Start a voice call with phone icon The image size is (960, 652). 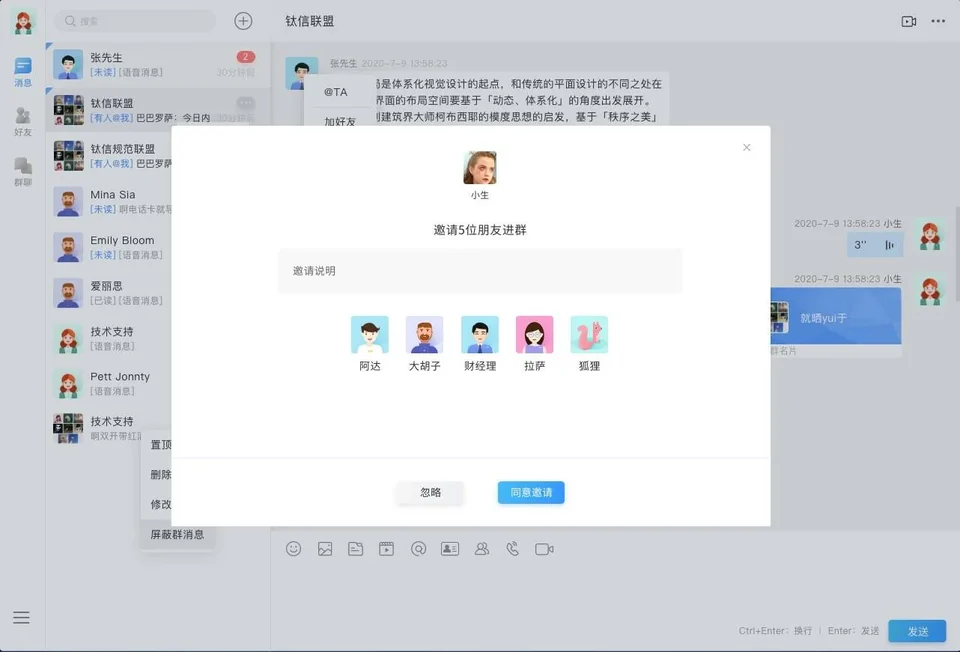point(512,549)
